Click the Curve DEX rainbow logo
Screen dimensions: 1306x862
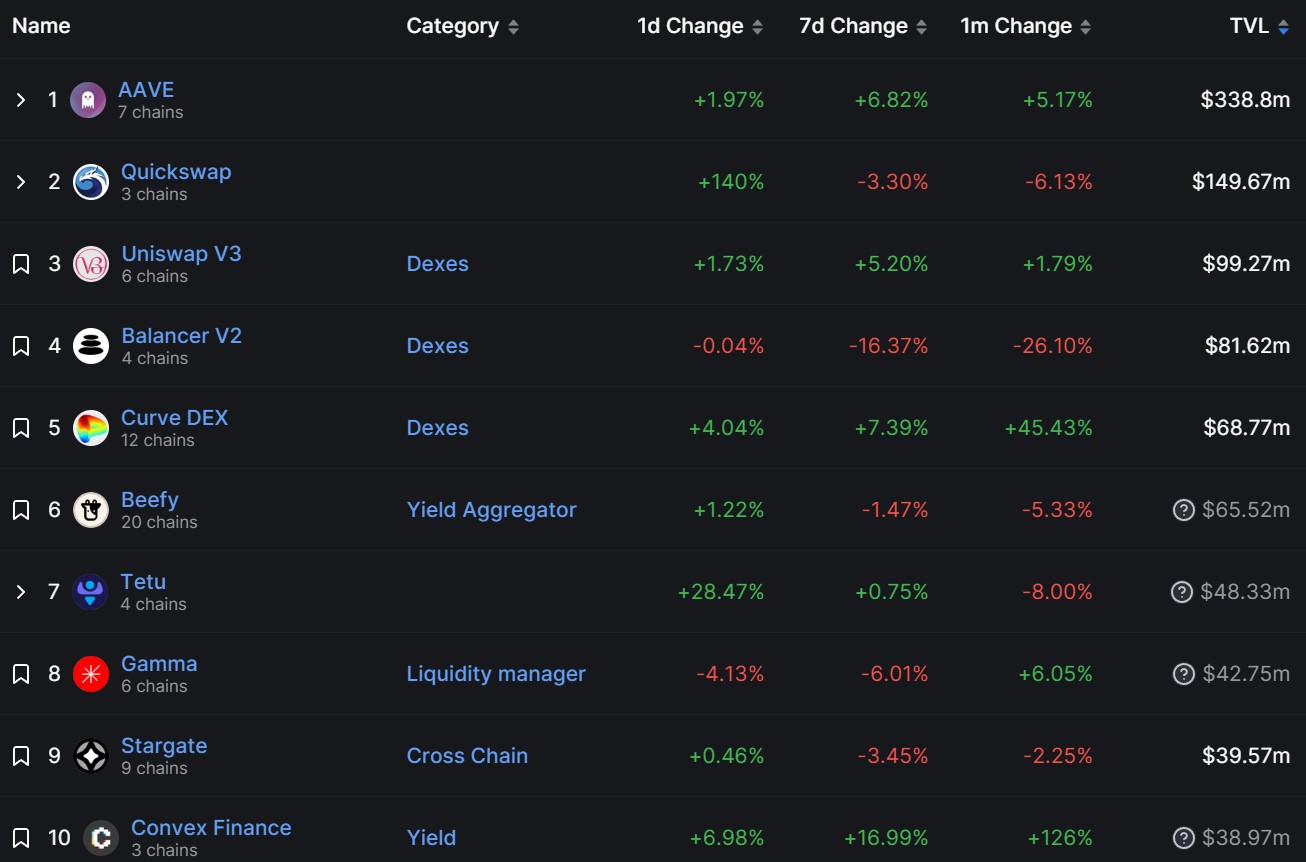[x=90, y=427]
